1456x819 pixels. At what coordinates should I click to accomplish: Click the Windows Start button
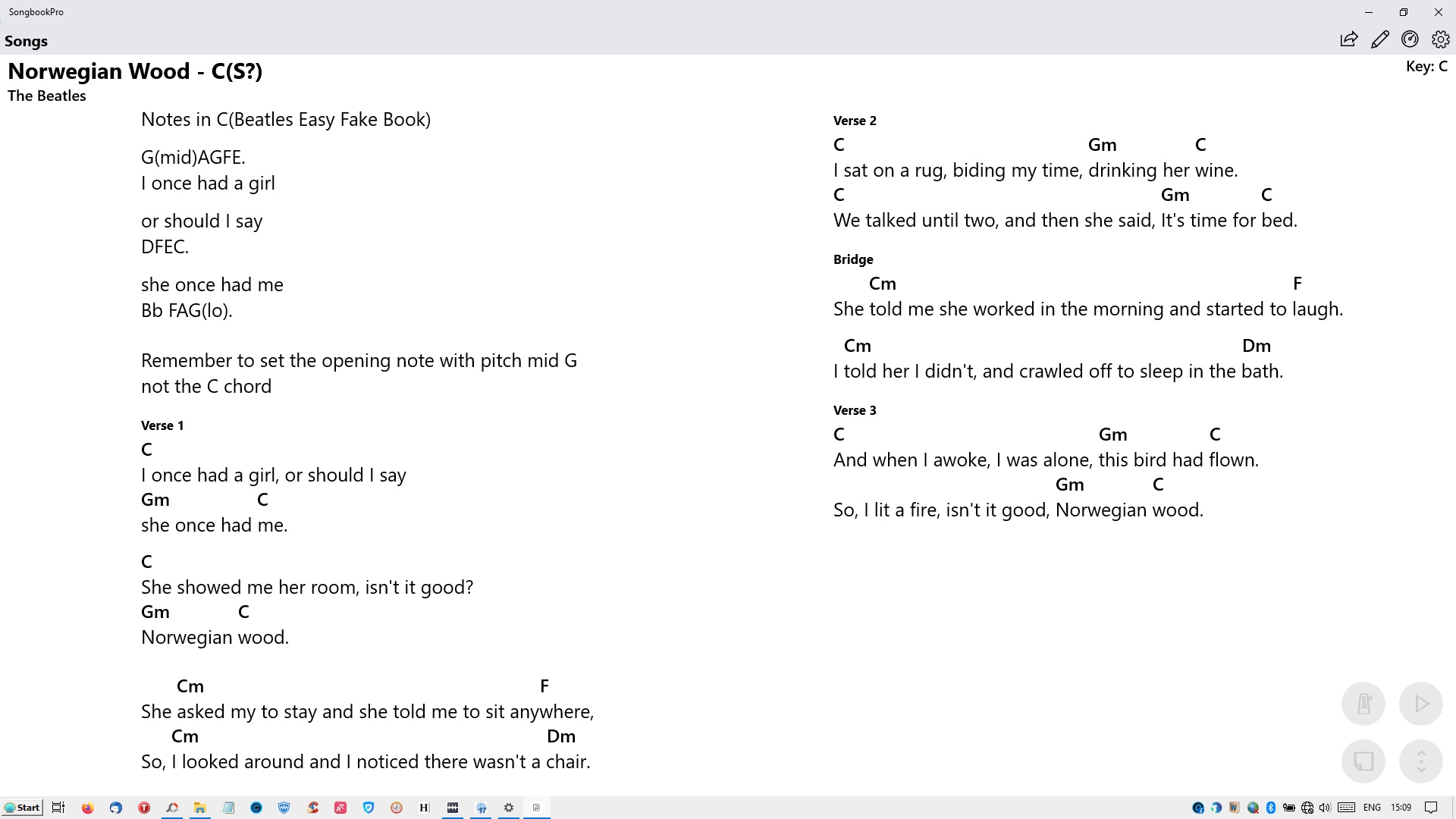(22, 808)
